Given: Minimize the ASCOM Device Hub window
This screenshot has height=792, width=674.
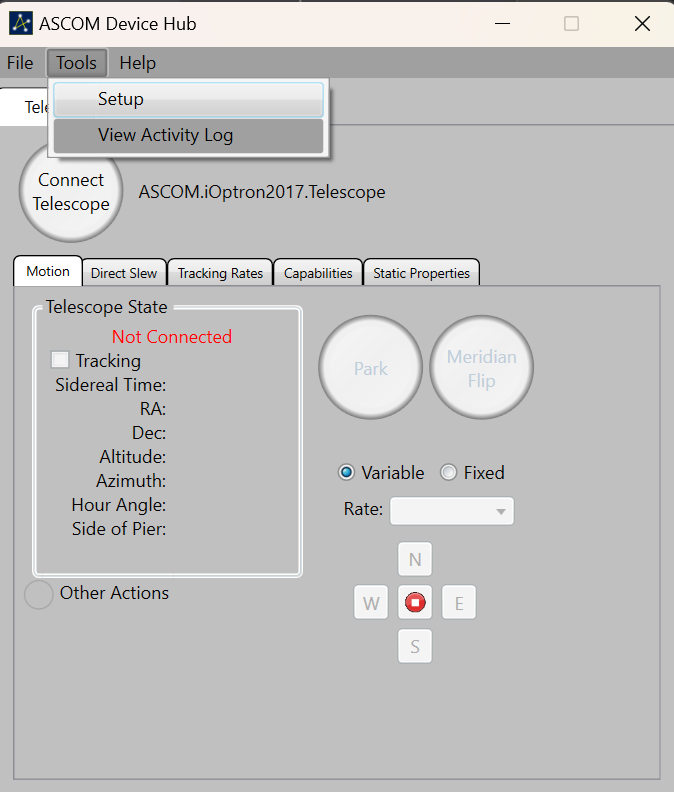Looking at the screenshot, I should pos(502,23).
